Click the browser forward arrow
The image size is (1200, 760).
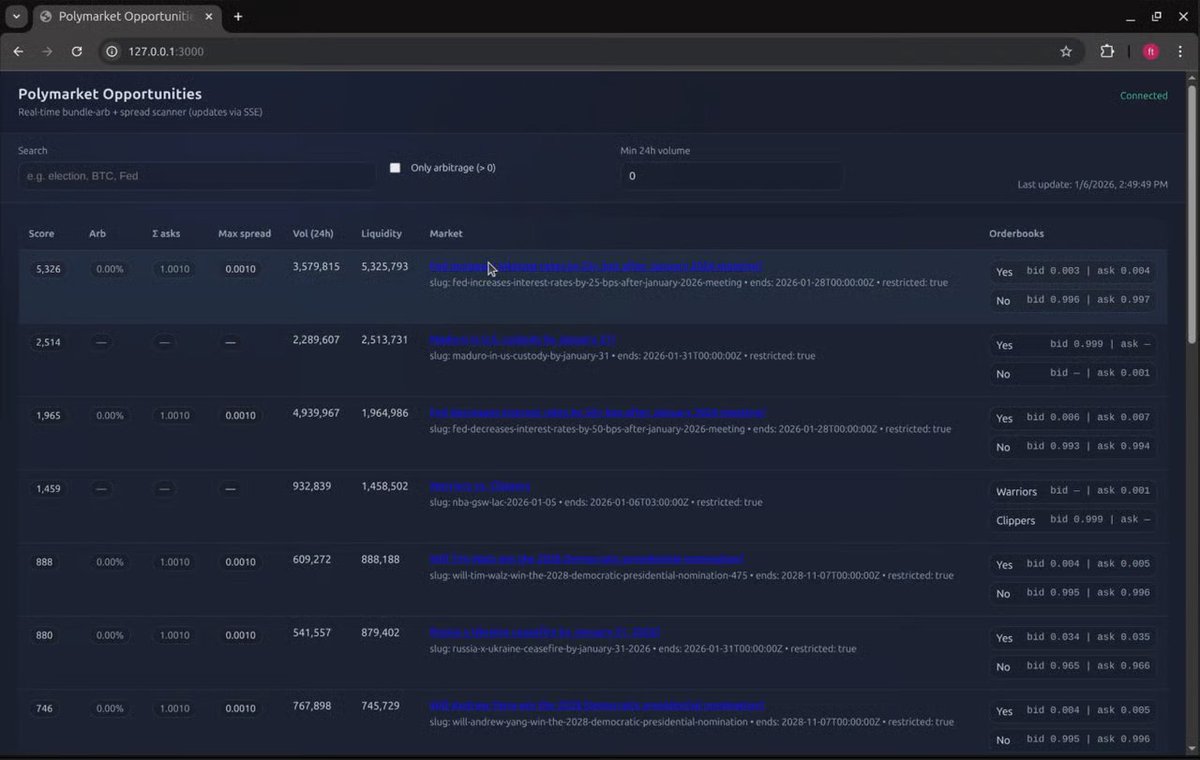(47, 51)
